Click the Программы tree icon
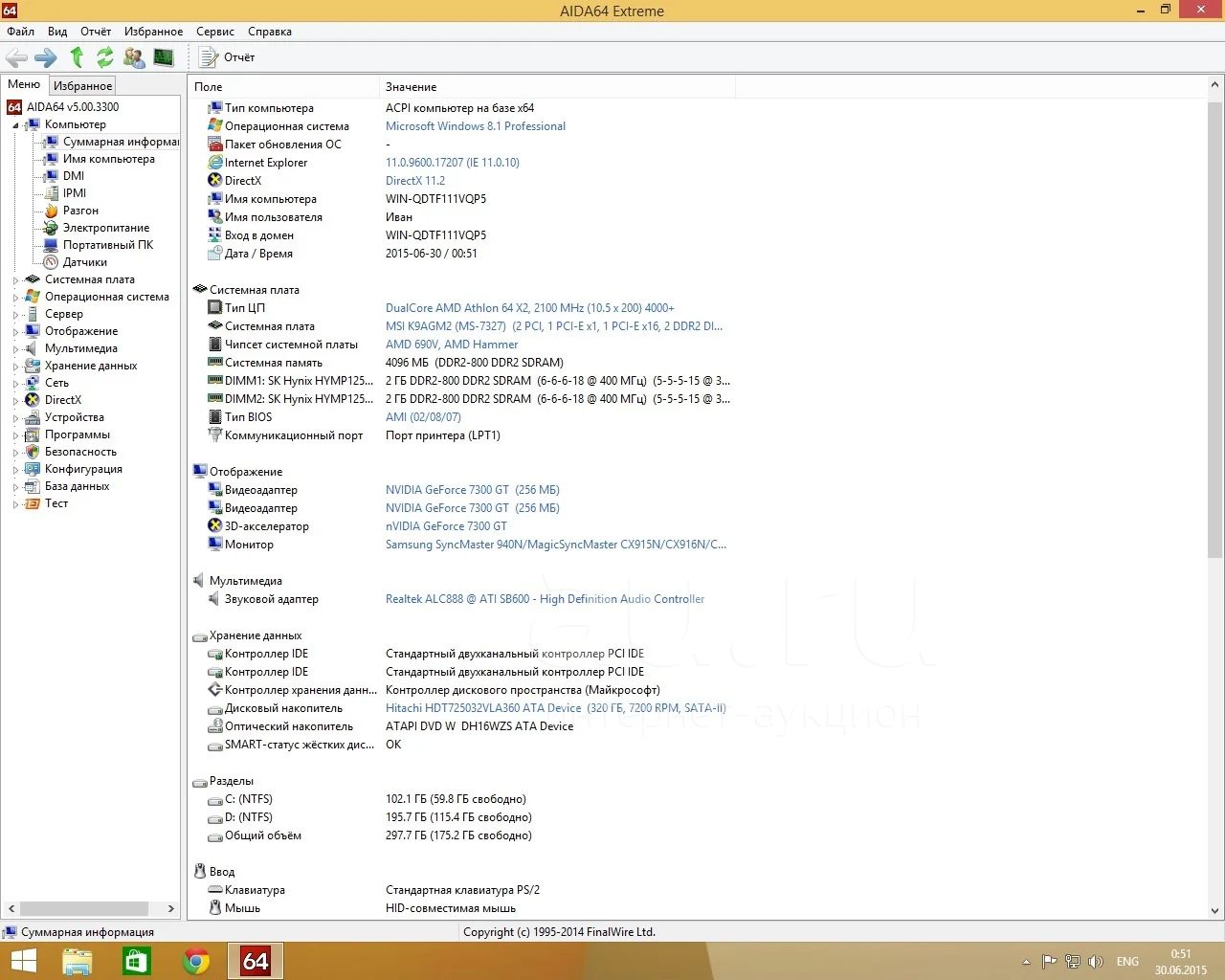Viewport: 1225px width, 980px height. (33, 434)
